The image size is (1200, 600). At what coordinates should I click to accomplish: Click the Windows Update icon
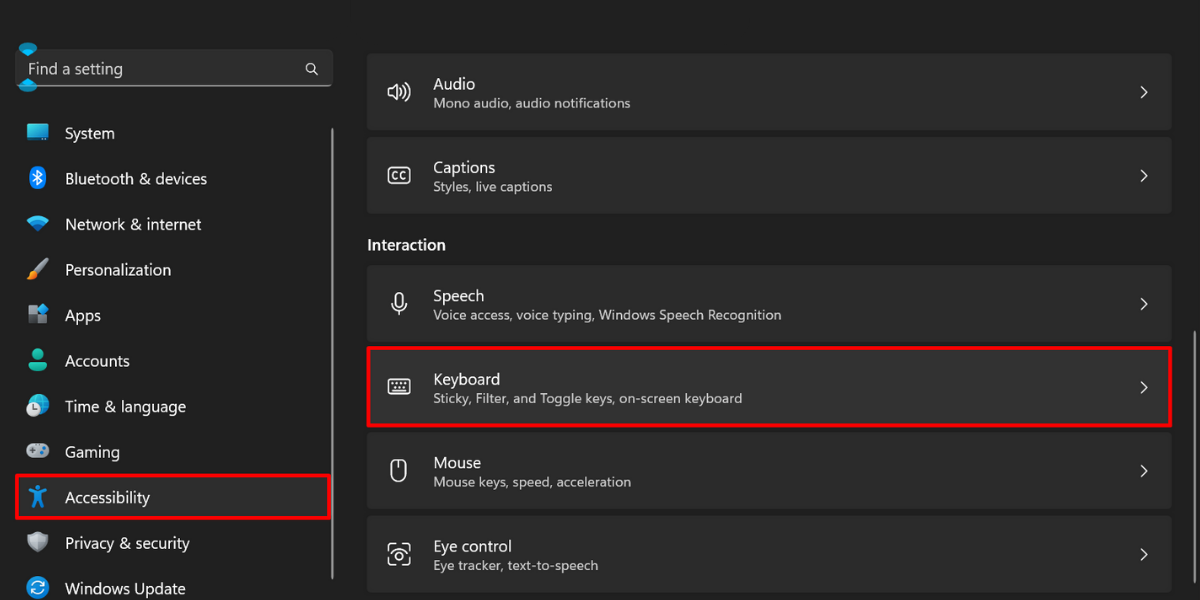point(38,588)
